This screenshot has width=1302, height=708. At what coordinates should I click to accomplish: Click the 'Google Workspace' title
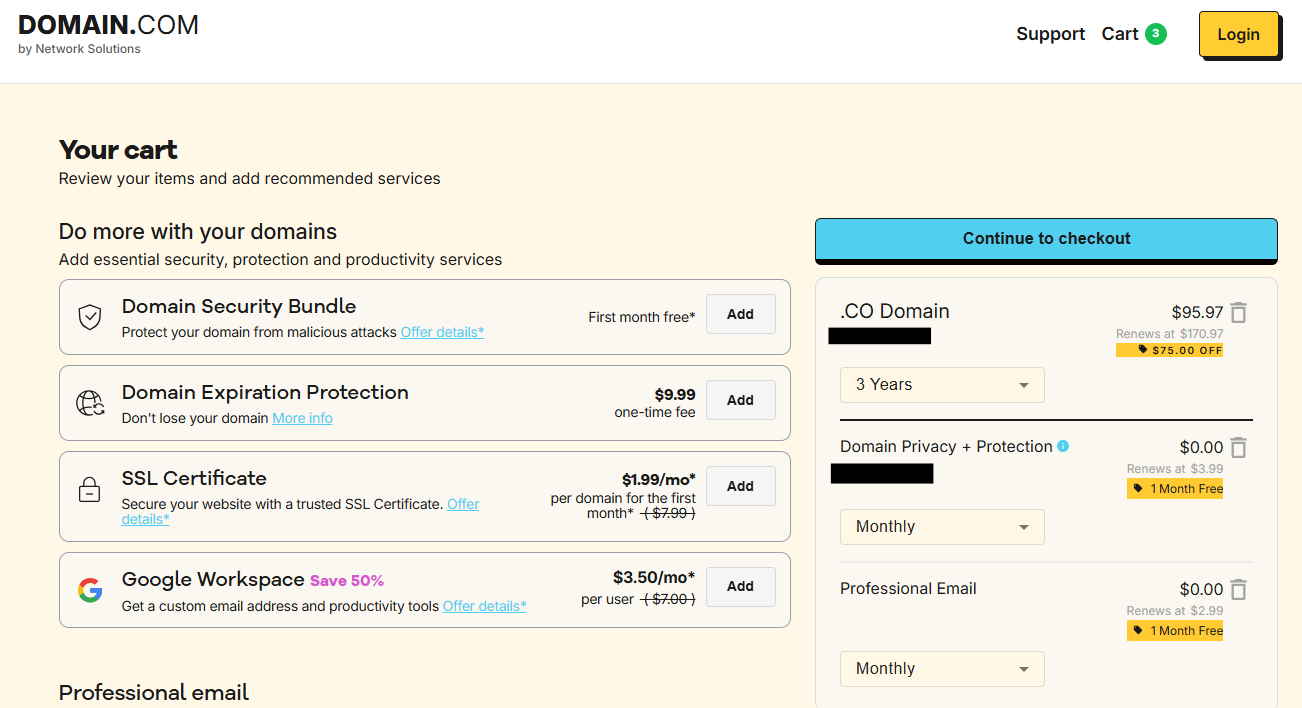[x=213, y=580]
